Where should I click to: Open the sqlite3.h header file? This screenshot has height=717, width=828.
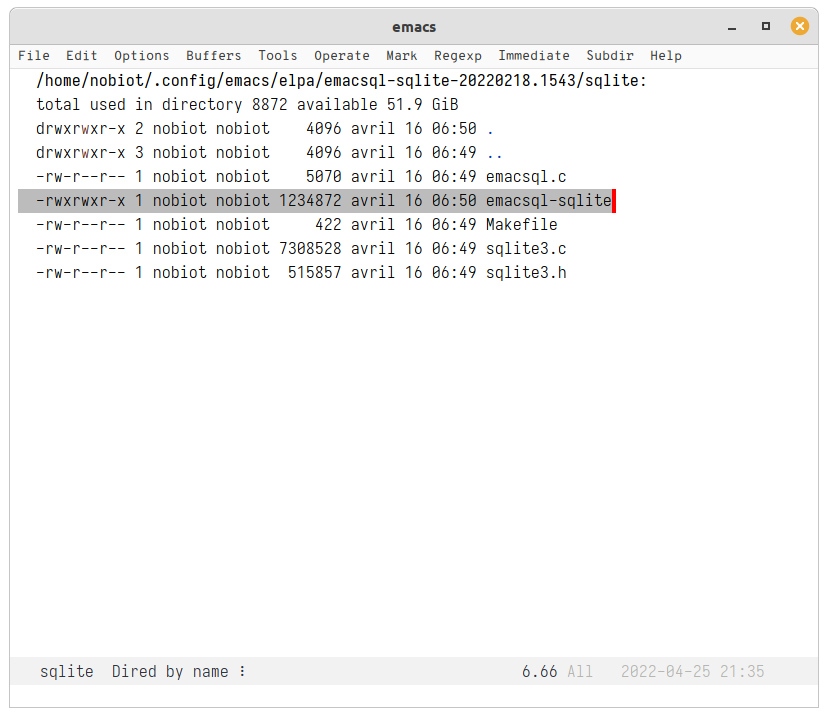526,272
